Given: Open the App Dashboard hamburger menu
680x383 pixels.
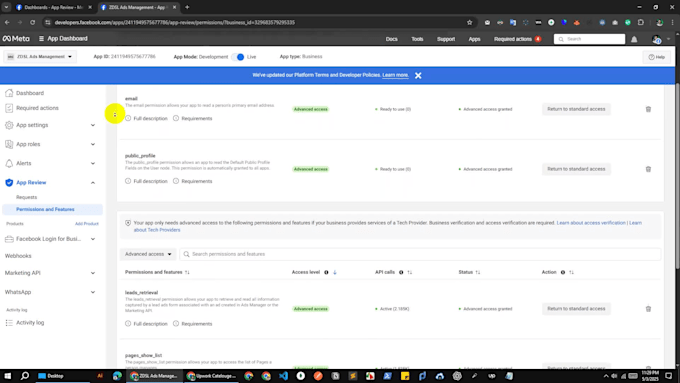Looking at the screenshot, I should click(x=41, y=39).
